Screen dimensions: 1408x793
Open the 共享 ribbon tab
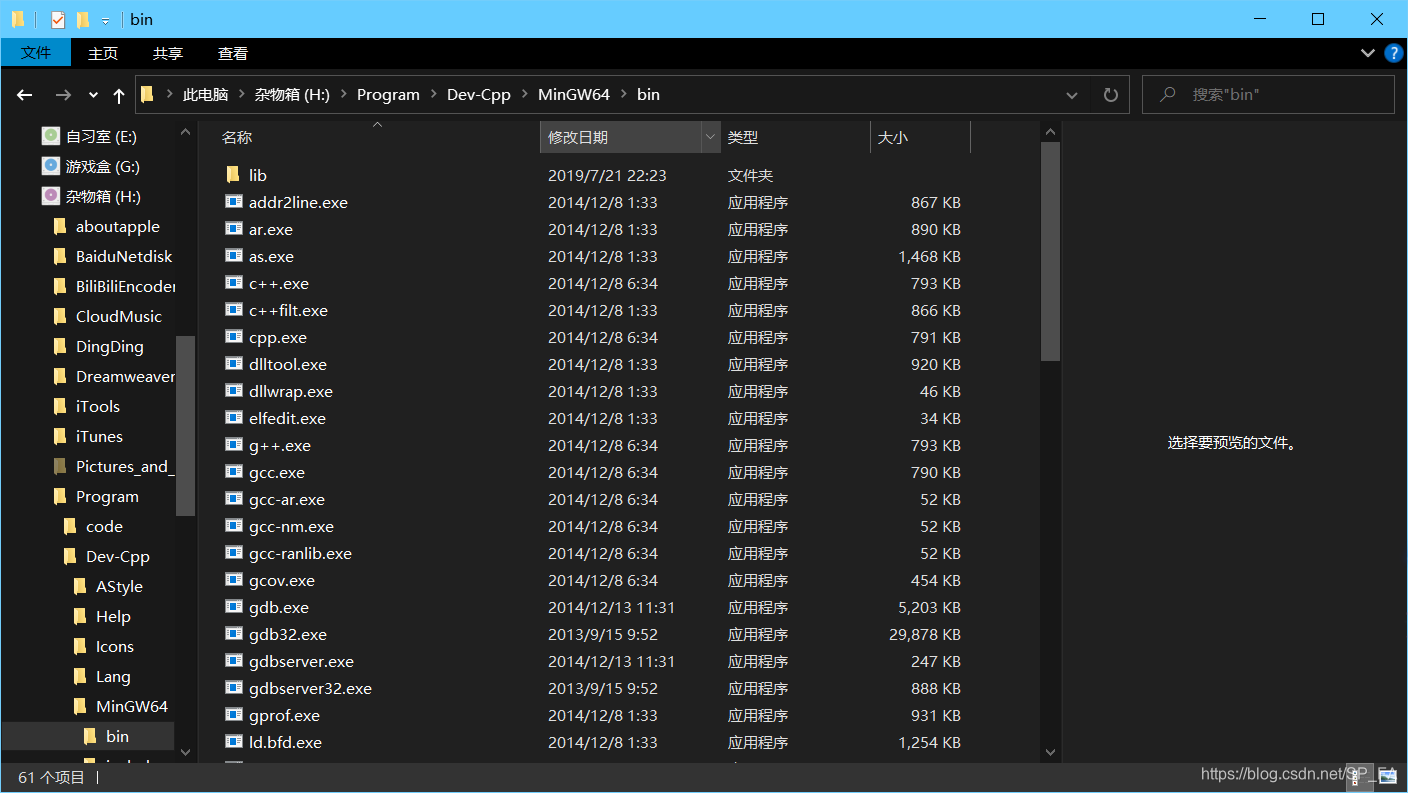[x=168, y=53]
